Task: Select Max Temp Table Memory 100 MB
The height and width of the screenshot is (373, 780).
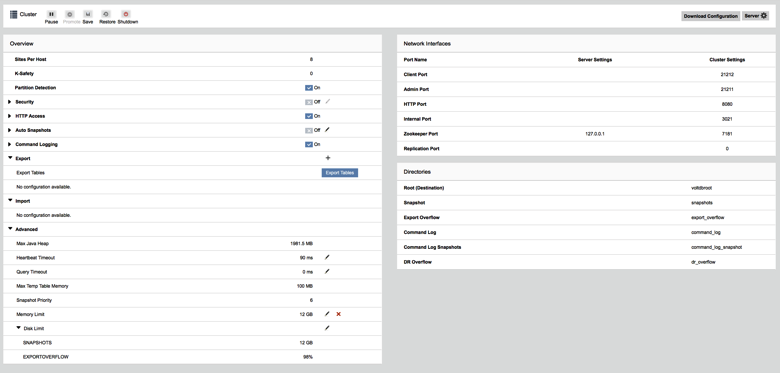Action: click(x=305, y=286)
